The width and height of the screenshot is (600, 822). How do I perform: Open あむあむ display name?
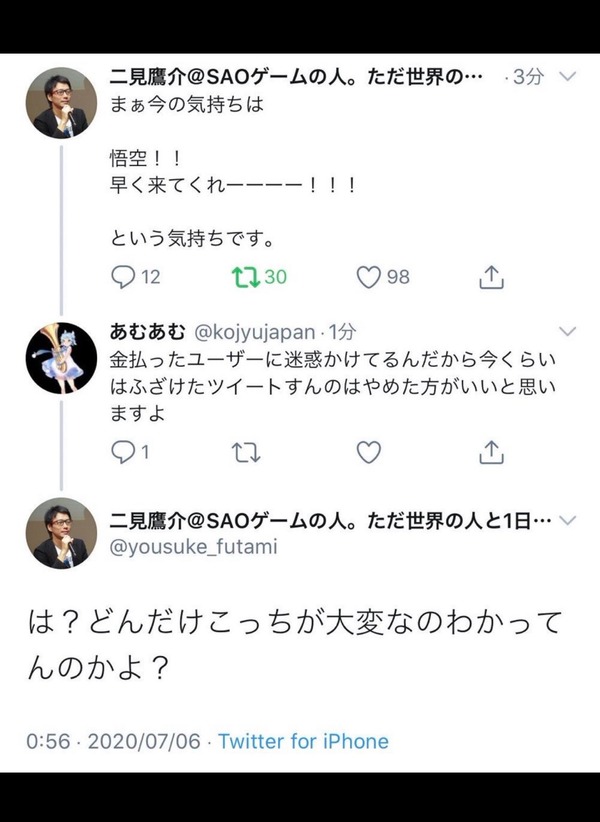coord(148,331)
